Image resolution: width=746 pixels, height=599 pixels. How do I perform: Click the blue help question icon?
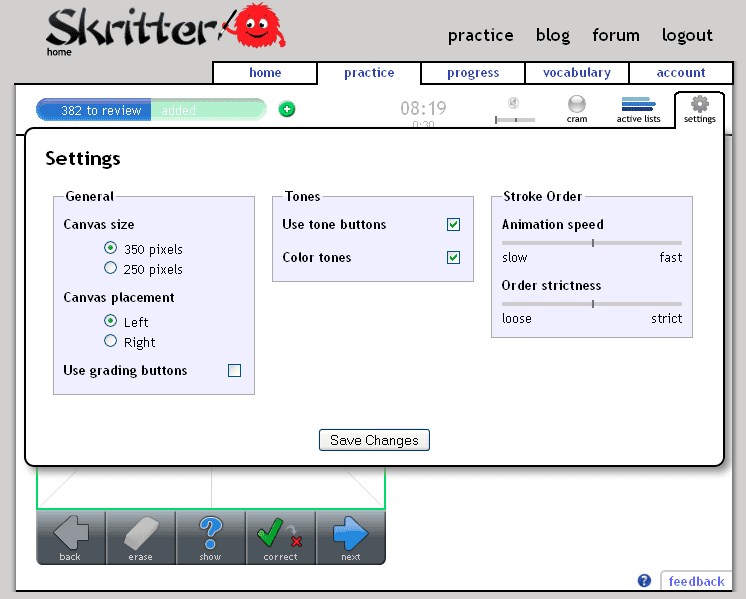point(644,580)
